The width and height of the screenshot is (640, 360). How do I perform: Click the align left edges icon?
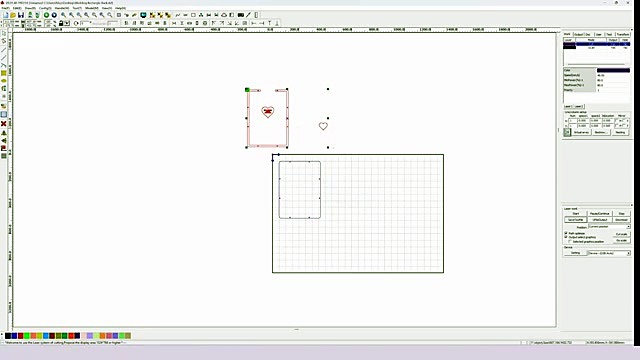pos(126,23)
